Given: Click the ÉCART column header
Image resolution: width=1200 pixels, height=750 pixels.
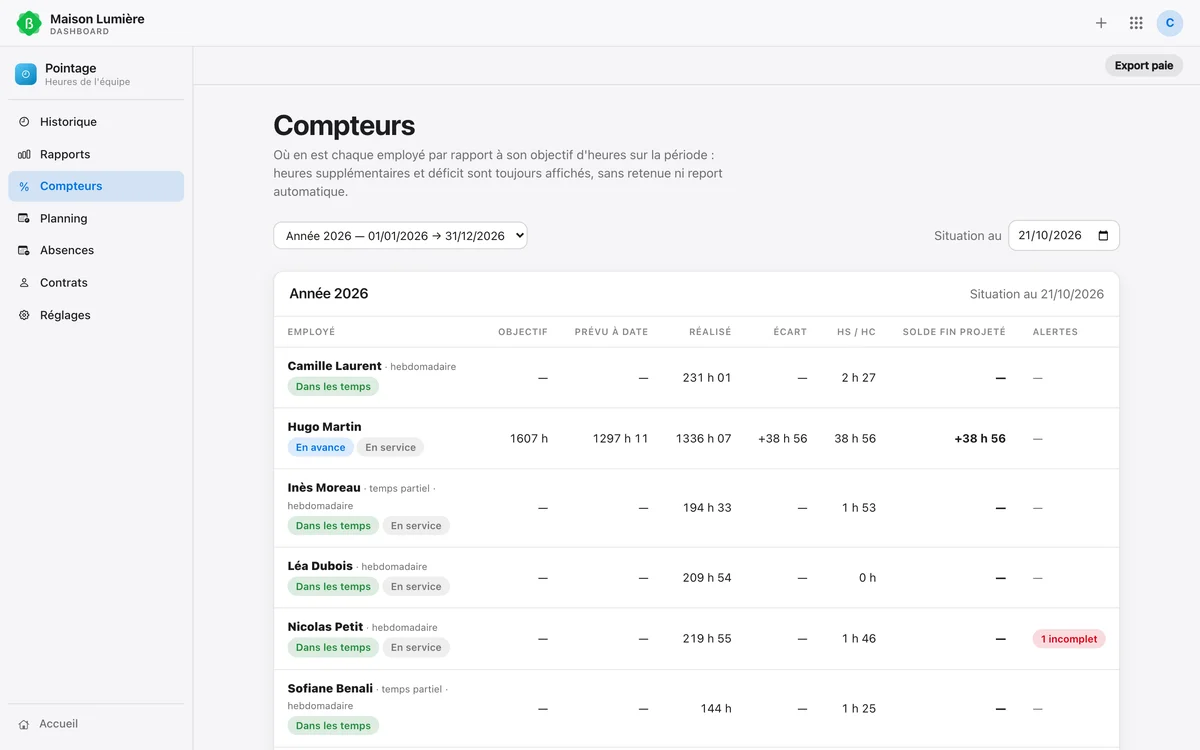Looking at the screenshot, I should 790,332.
